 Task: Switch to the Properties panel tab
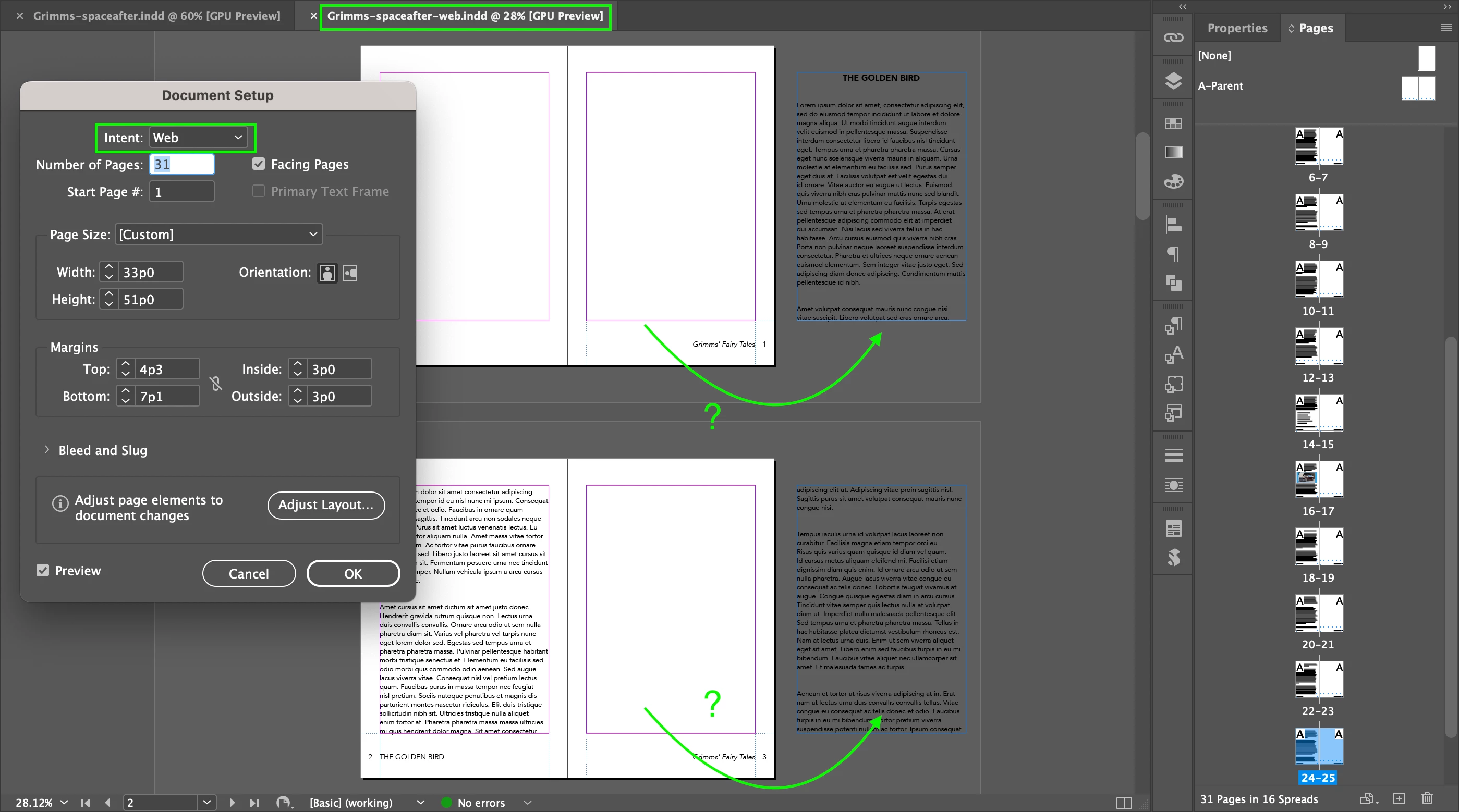click(x=1237, y=28)
